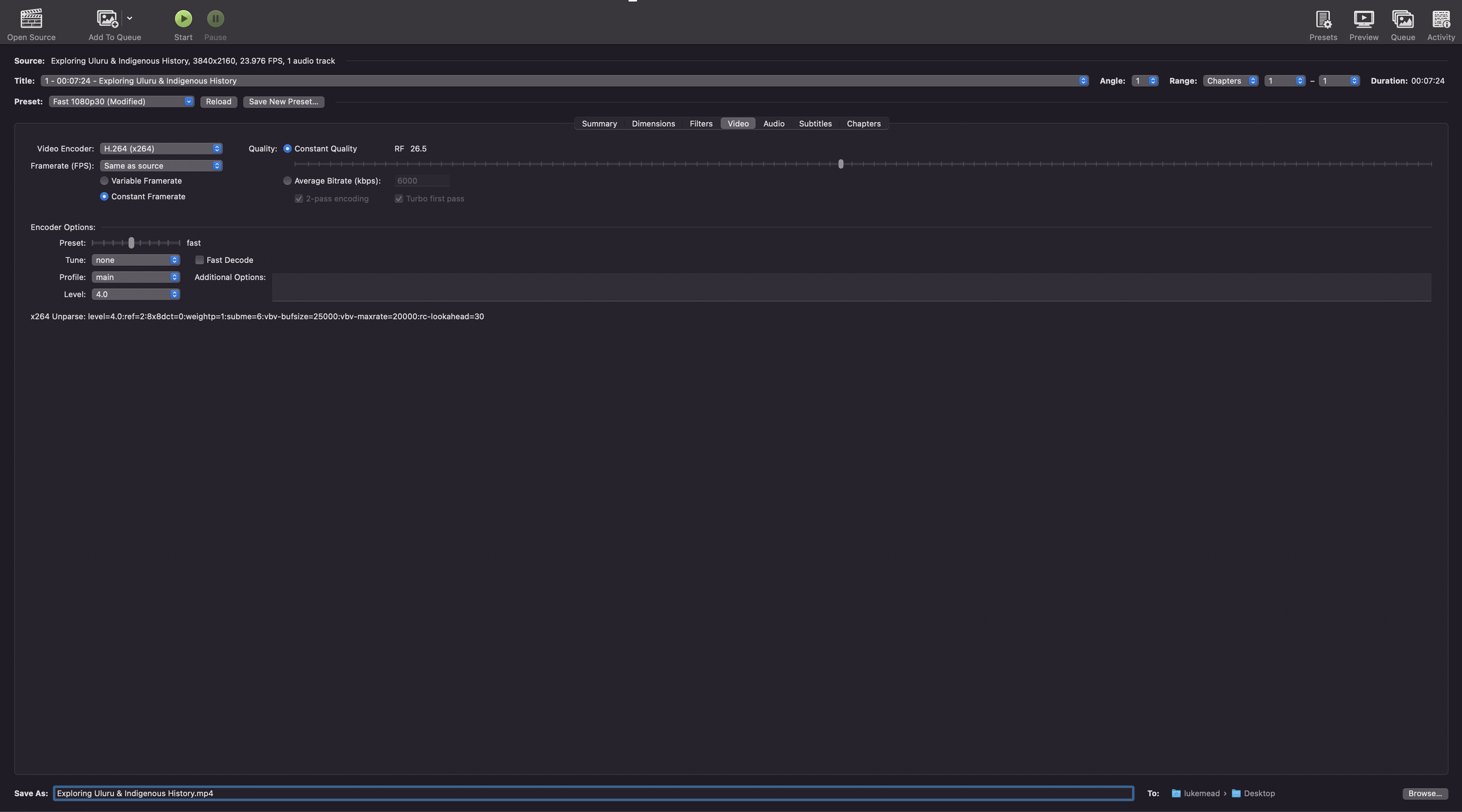Viewport: 1462px width, 812px height.
Task: Select Variable Framerate radio button
Action: (104, 181)
